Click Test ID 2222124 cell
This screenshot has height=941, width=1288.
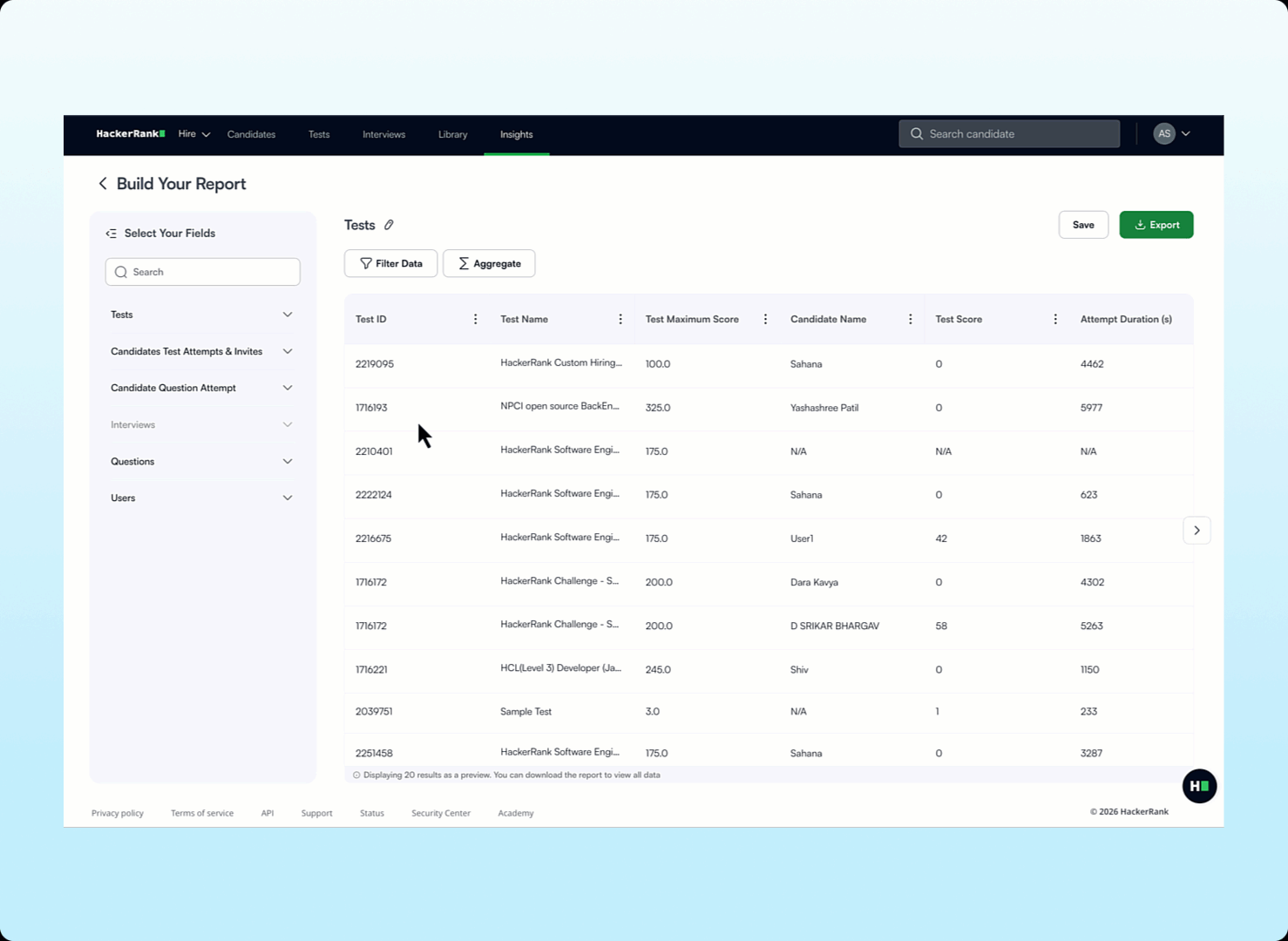point(374,495)
